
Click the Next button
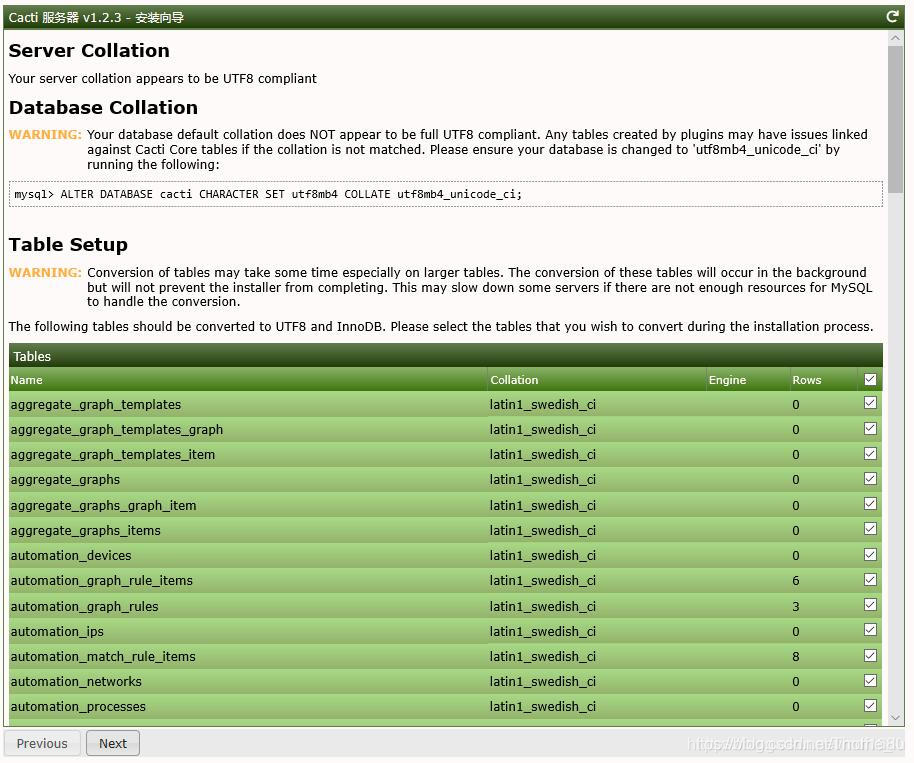(113, 743)
